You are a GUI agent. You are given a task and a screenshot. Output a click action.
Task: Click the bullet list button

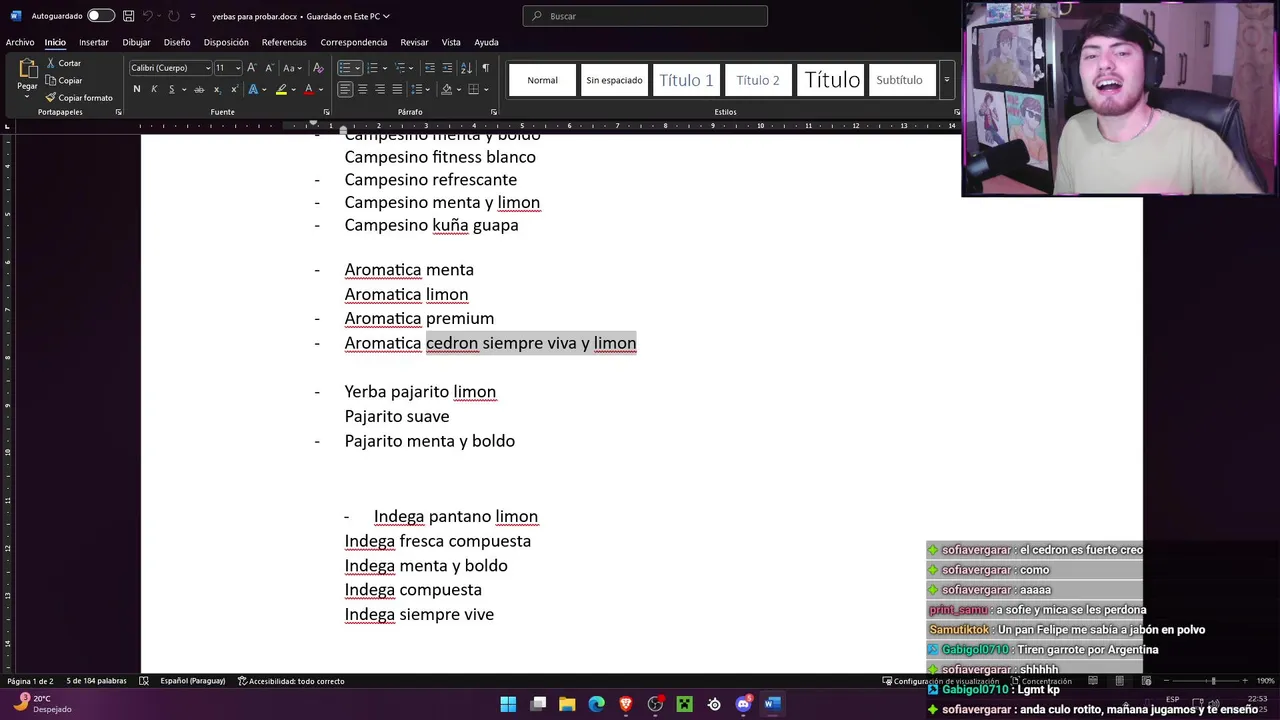tap(344, 68)
